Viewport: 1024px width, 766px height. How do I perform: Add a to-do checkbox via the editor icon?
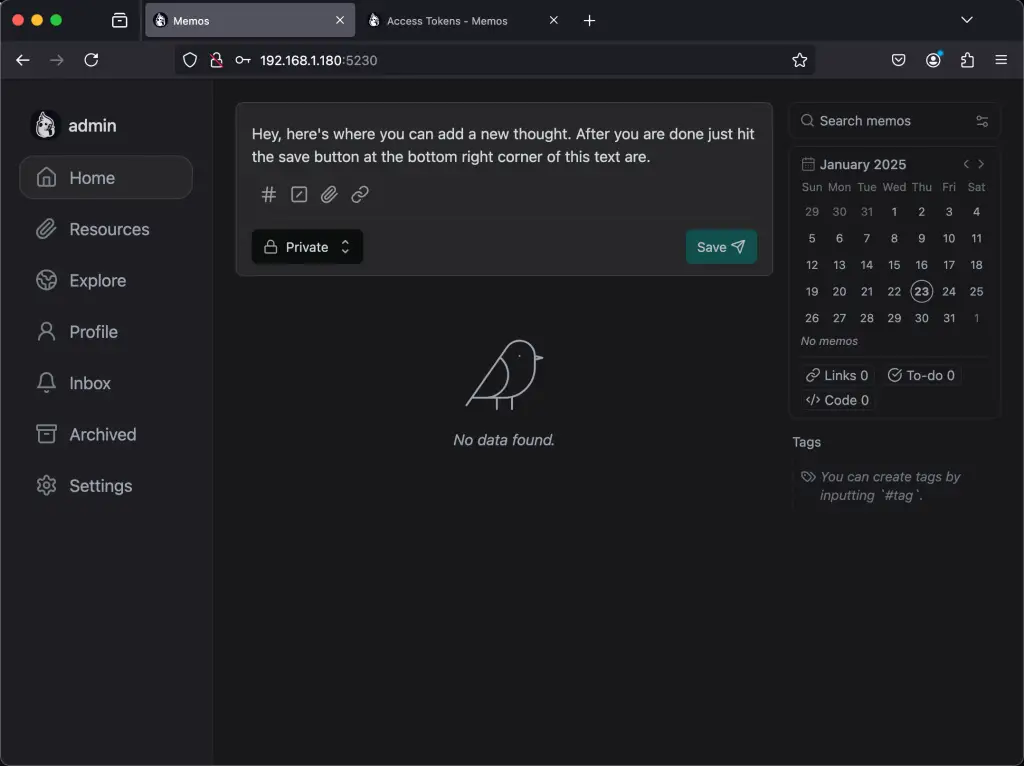[298, 194]
